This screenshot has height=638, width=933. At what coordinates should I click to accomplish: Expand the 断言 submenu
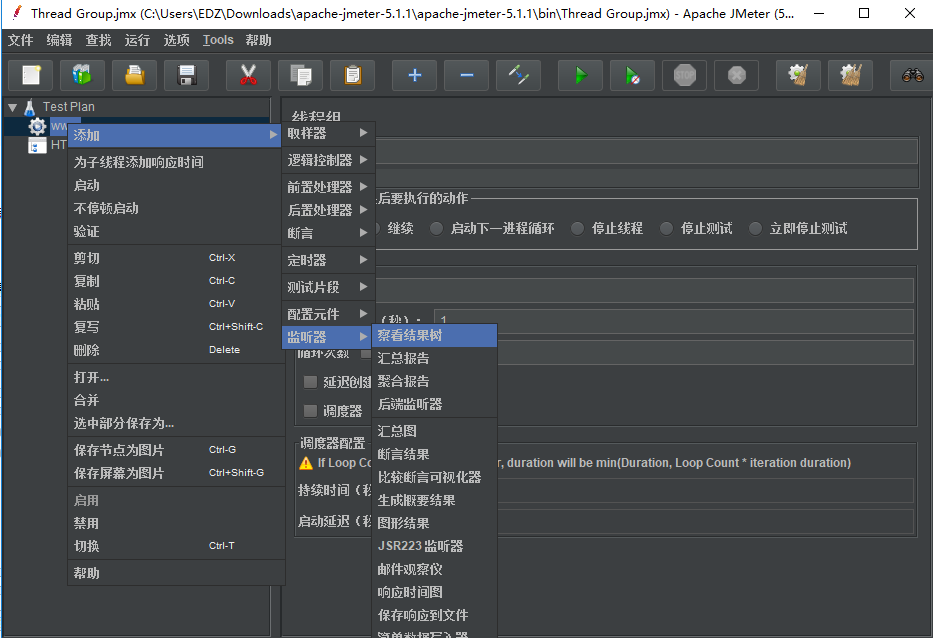pos(328,233)
